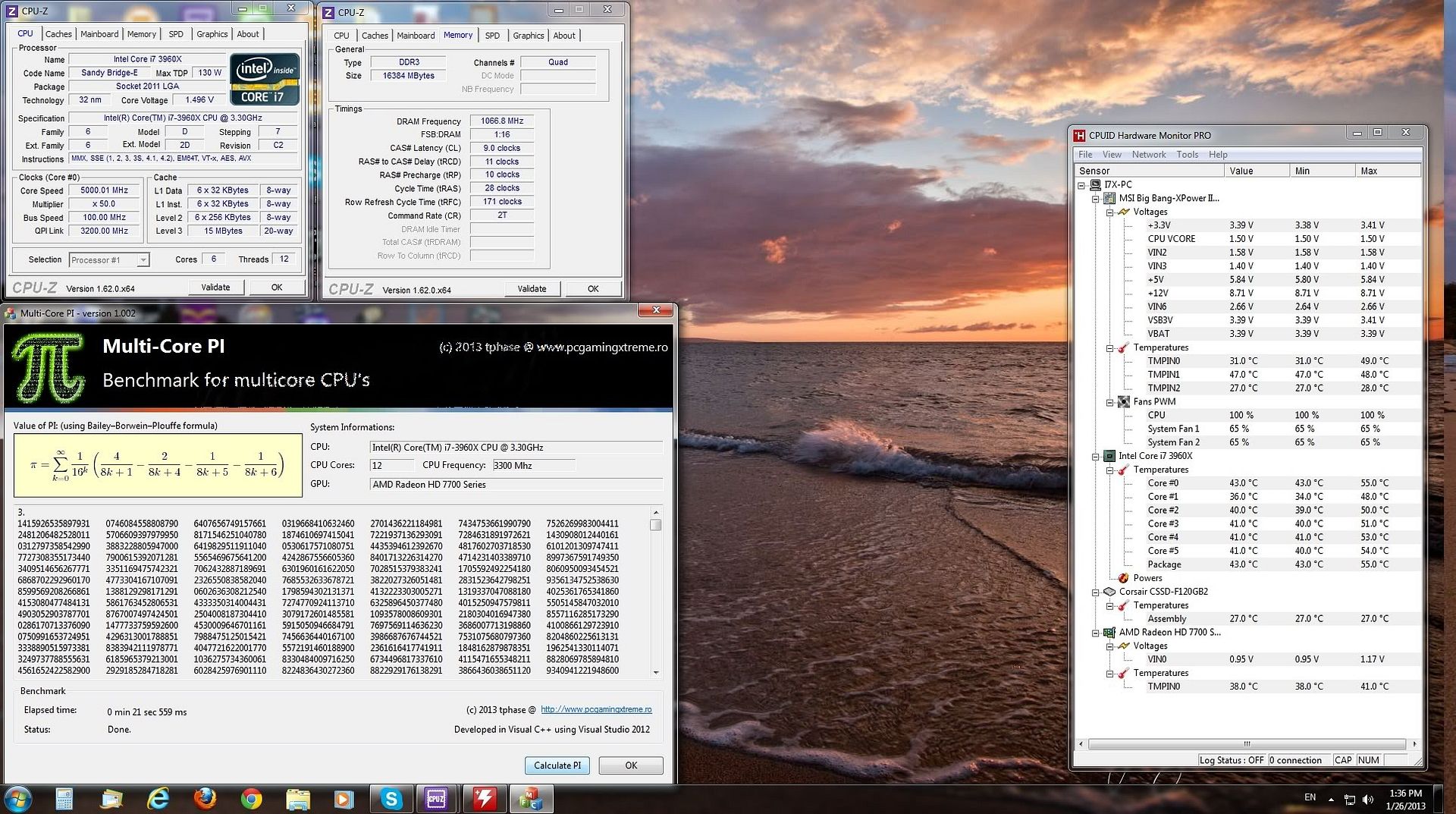Collapse the Intel Core i7 3960X node

pos(1095,457)
